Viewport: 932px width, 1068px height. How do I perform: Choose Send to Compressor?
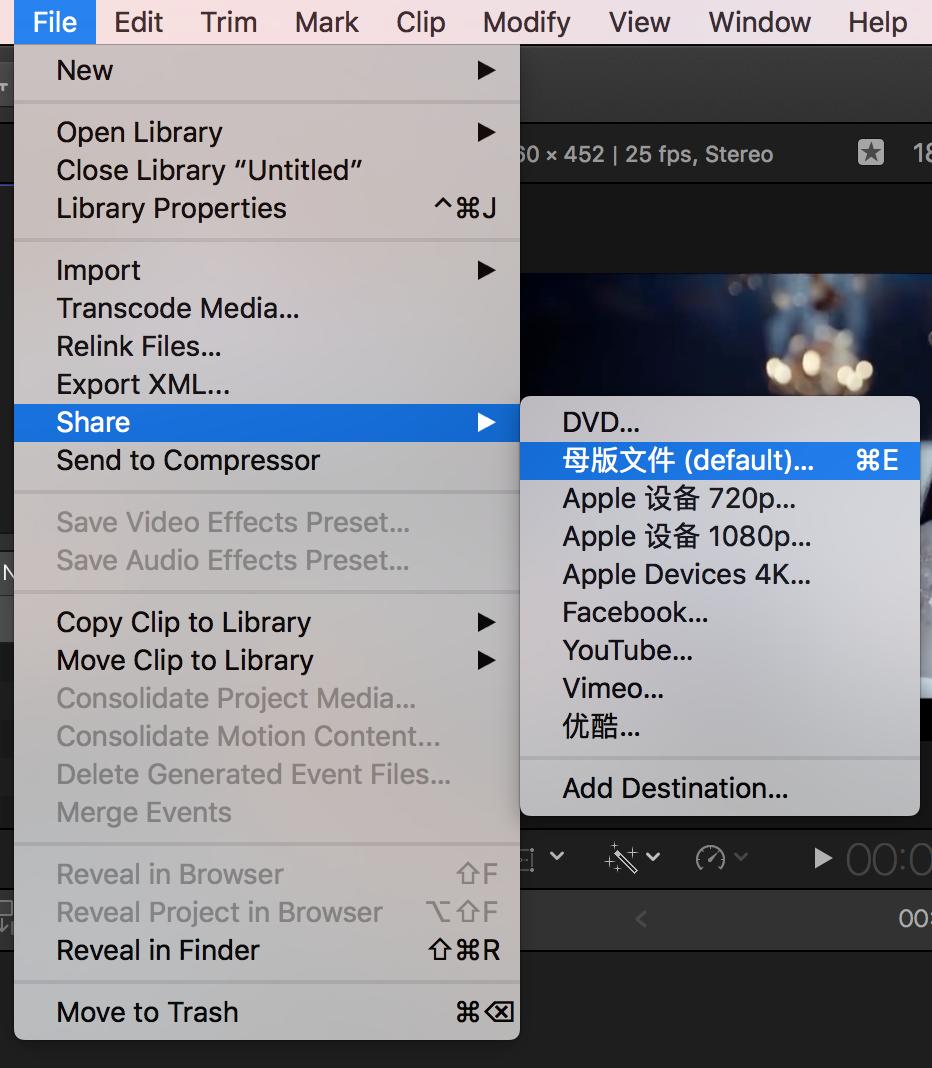[266, 460]
